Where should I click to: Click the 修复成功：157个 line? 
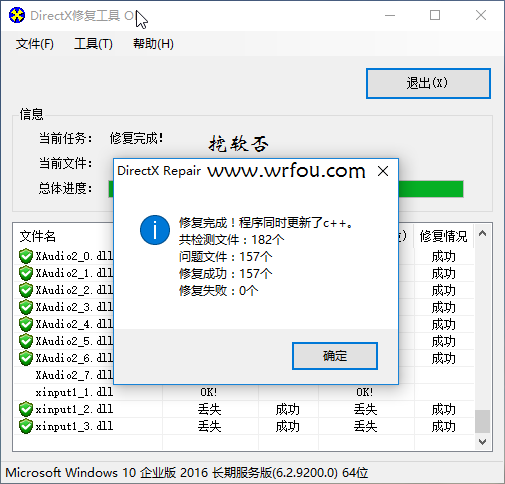click(226, 274)
